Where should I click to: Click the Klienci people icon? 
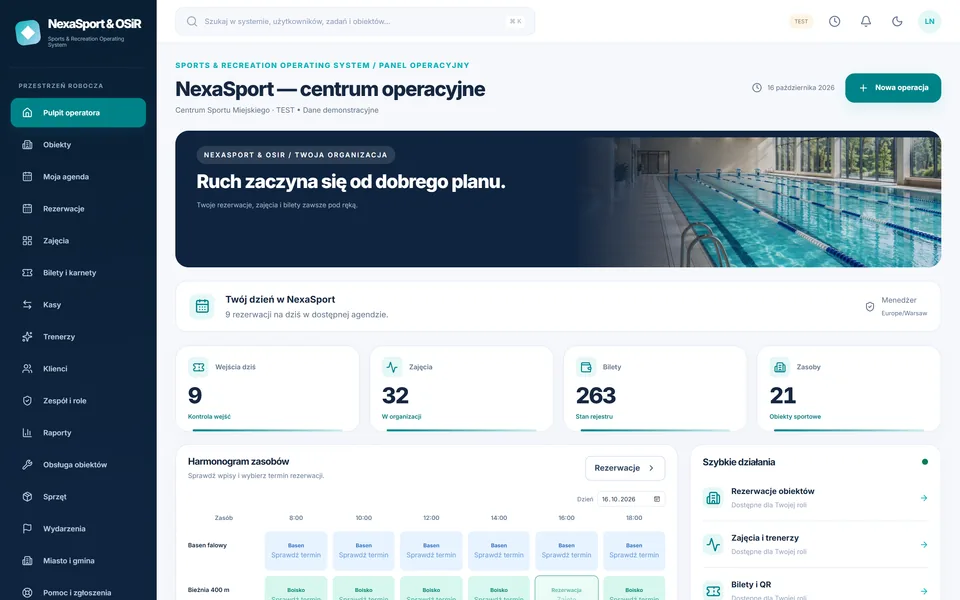pos(27,369)
